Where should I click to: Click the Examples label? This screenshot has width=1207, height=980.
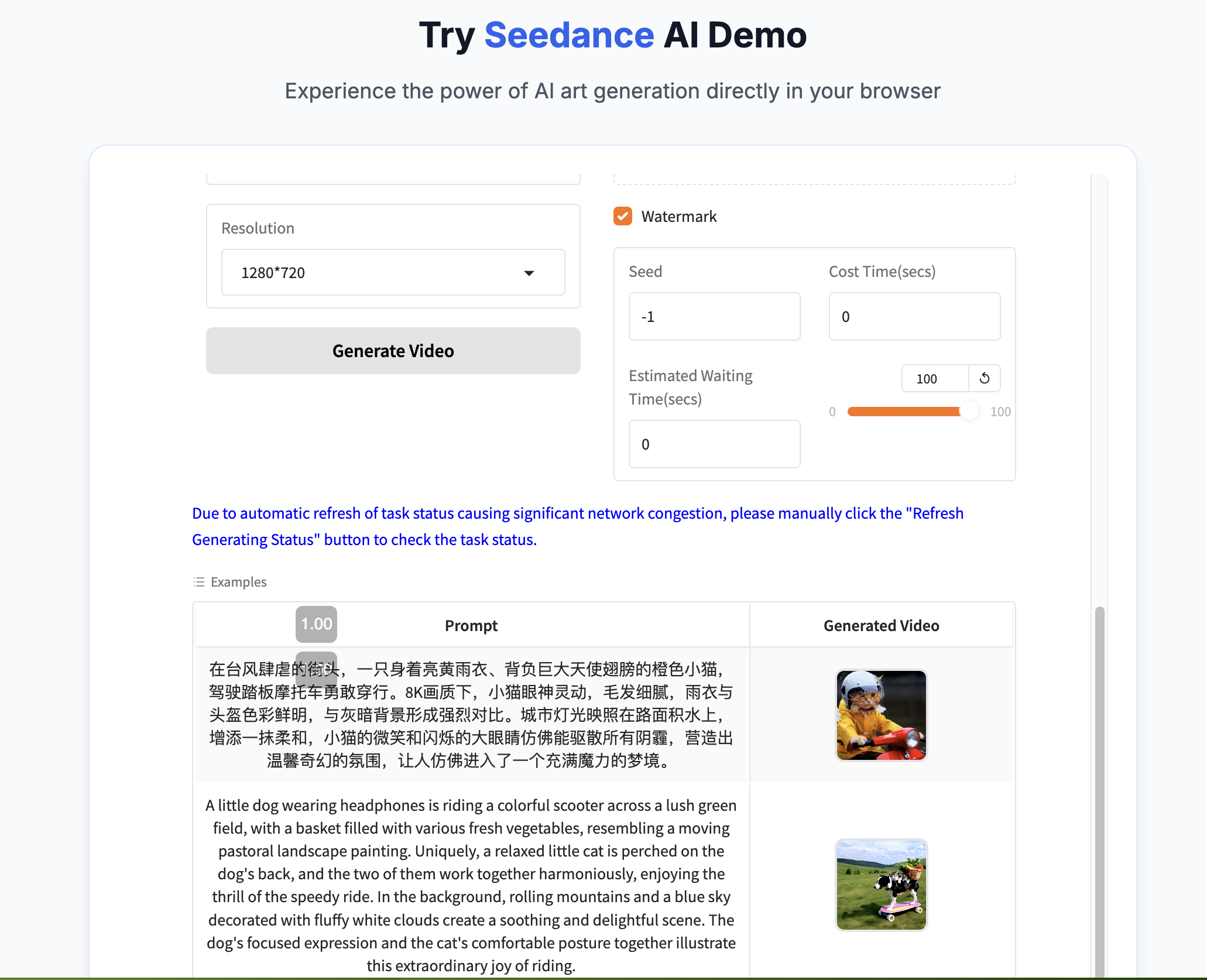click(x=238, y=582)
